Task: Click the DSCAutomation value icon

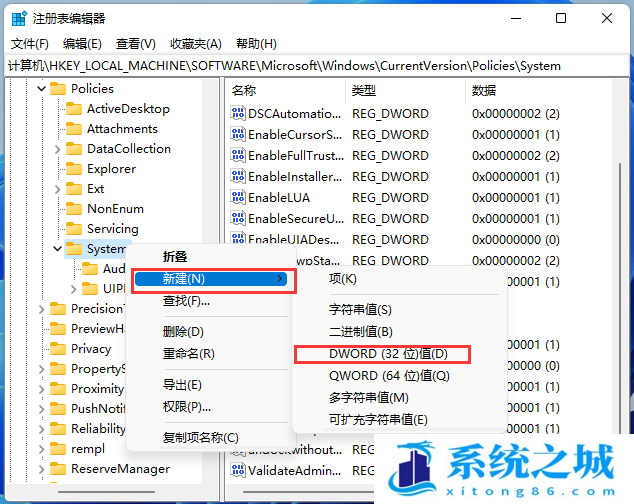Action: pos(238,114)
